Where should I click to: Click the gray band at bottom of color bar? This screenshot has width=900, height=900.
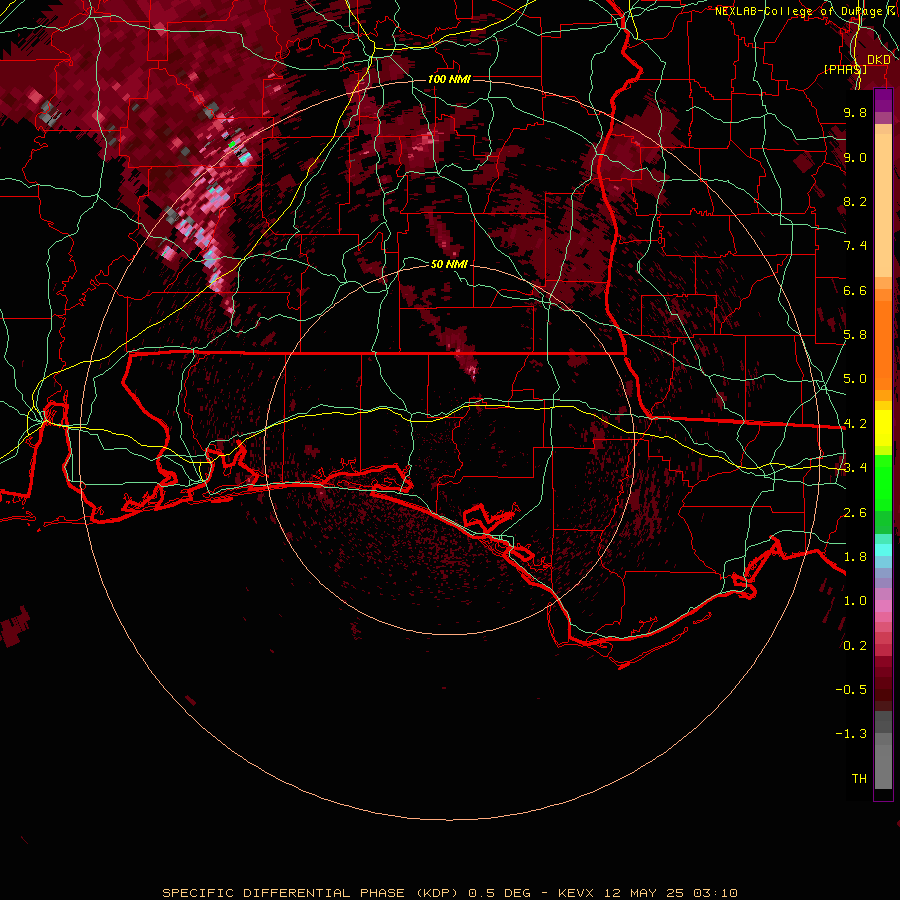tap(883, 750)
